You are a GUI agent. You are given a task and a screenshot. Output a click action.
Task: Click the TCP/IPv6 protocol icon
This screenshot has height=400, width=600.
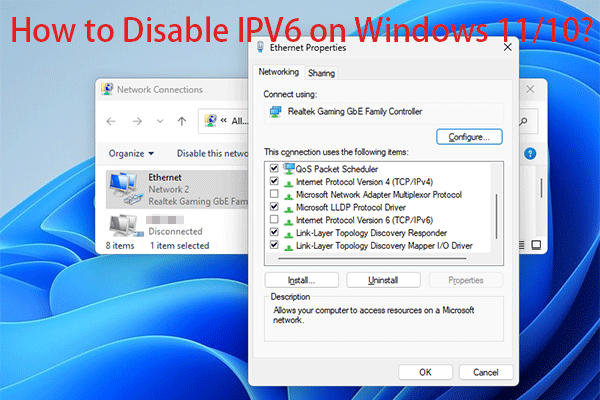(x=289, y=221)
